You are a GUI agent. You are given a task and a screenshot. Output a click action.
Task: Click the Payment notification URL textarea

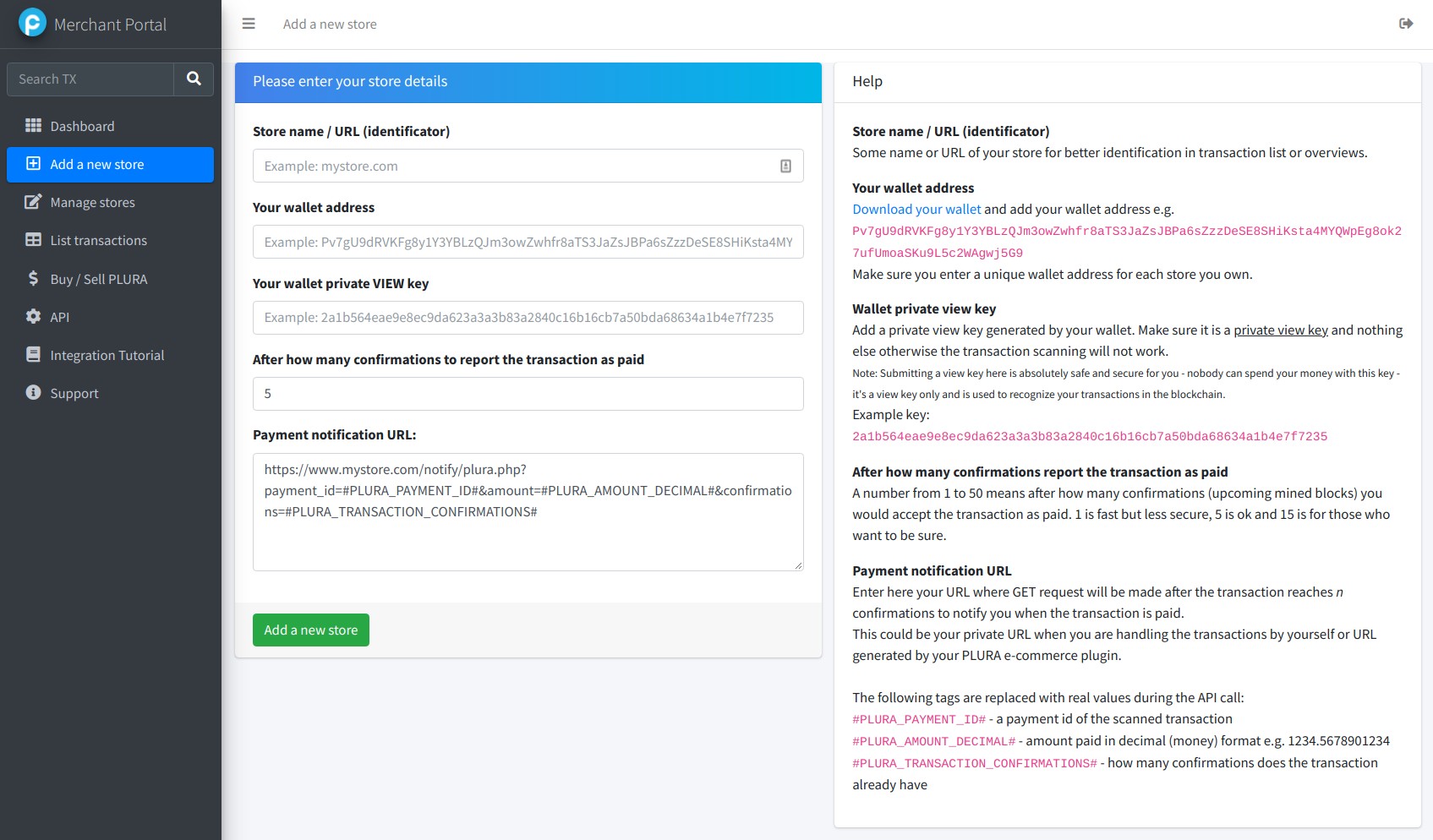pos(528,512)
